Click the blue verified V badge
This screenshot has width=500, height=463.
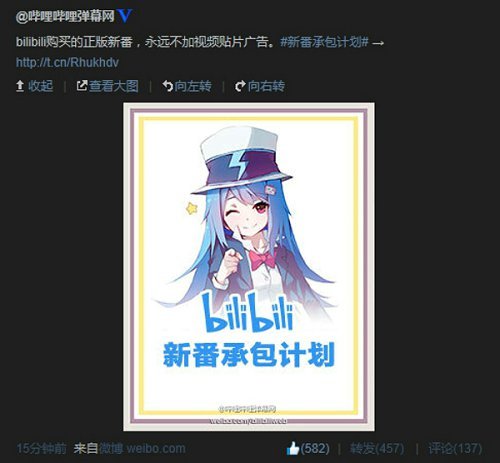(x=125, y=15)
